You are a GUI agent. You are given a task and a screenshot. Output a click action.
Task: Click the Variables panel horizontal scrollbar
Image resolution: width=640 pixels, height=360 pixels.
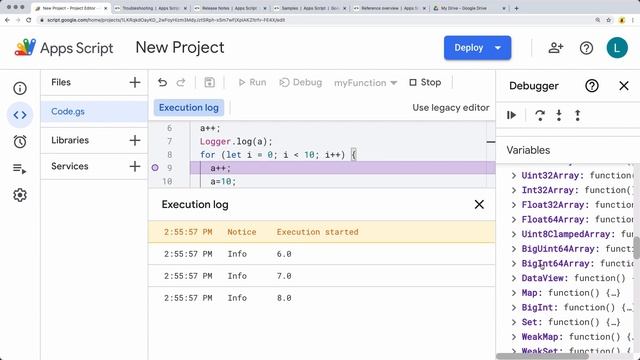pyautogui.click(x=542, y=356)
